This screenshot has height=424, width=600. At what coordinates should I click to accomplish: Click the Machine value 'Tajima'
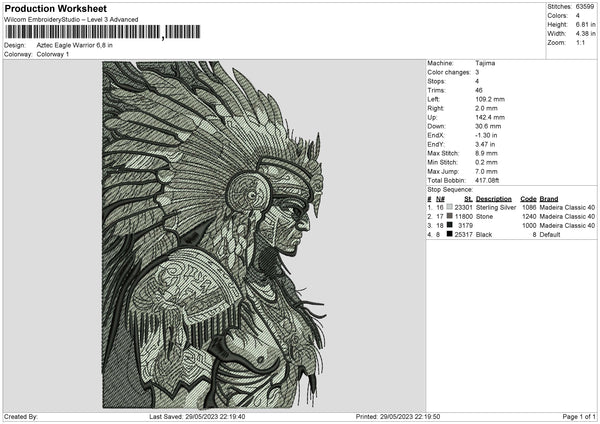pyautogui.click(x=485, y=63)
